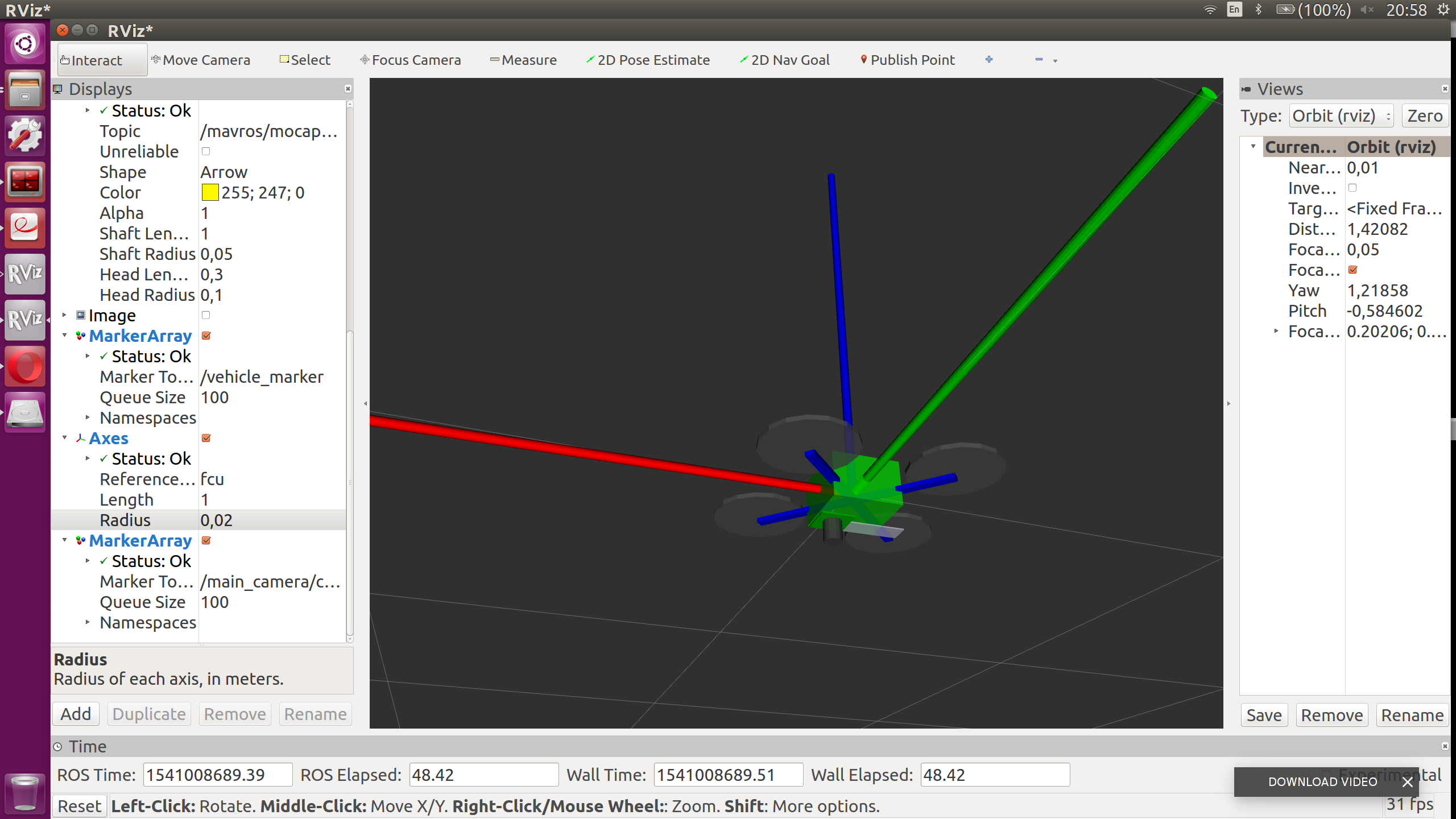Enable the Image display checkbox
This screenshot has width=1456, height=819.
pos(206,315)
